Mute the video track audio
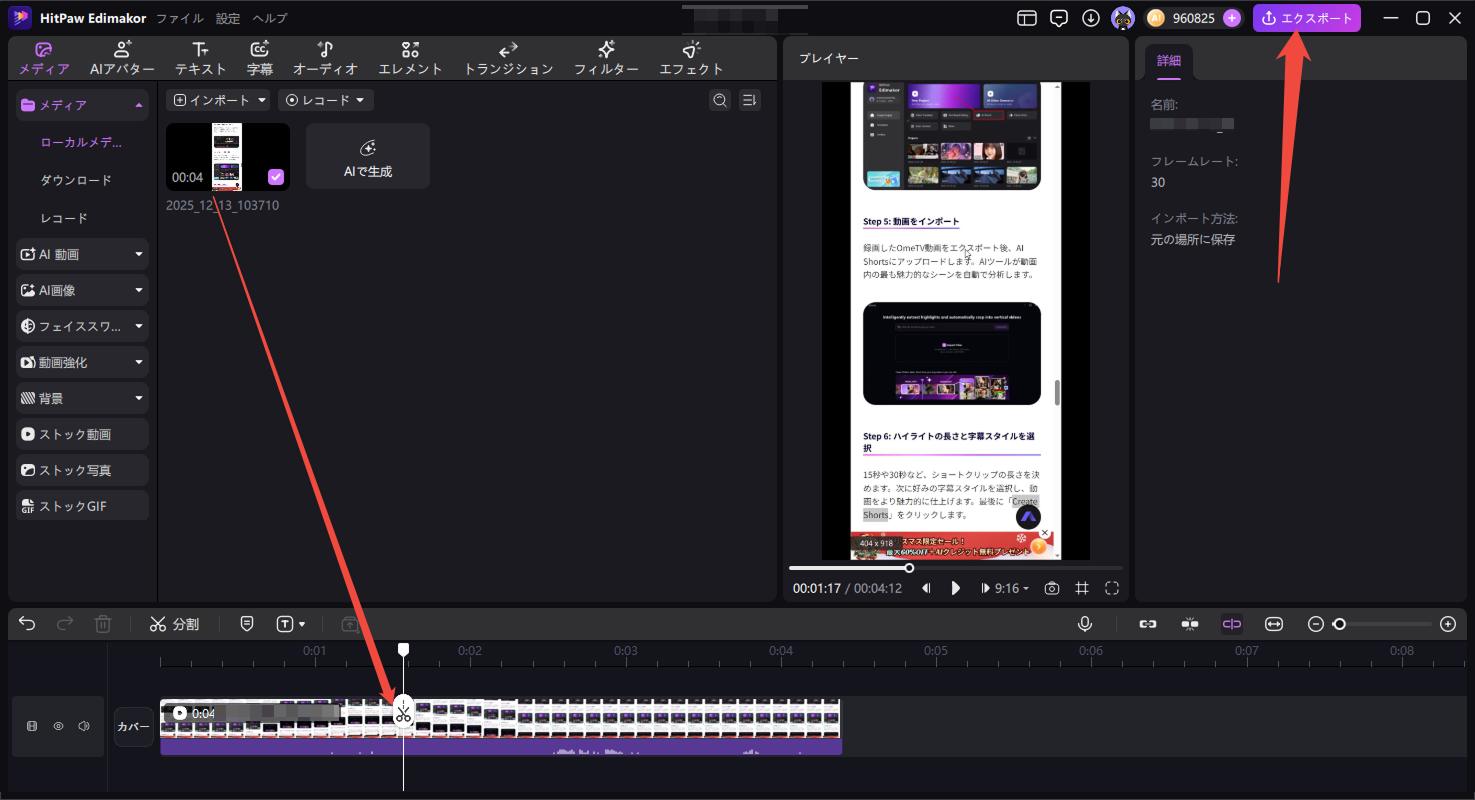Viewport: 1475px width, 800px height. [x=83, y=725]
